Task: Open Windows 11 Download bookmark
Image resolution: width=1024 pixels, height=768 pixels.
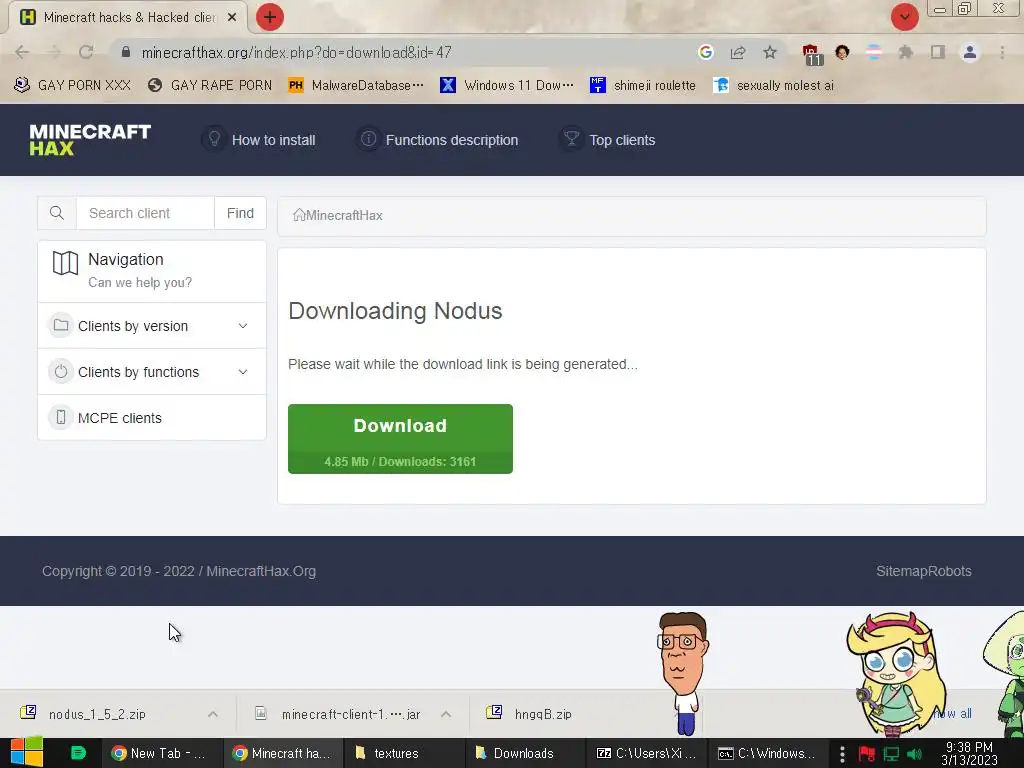Action: (x=507, y=86)
